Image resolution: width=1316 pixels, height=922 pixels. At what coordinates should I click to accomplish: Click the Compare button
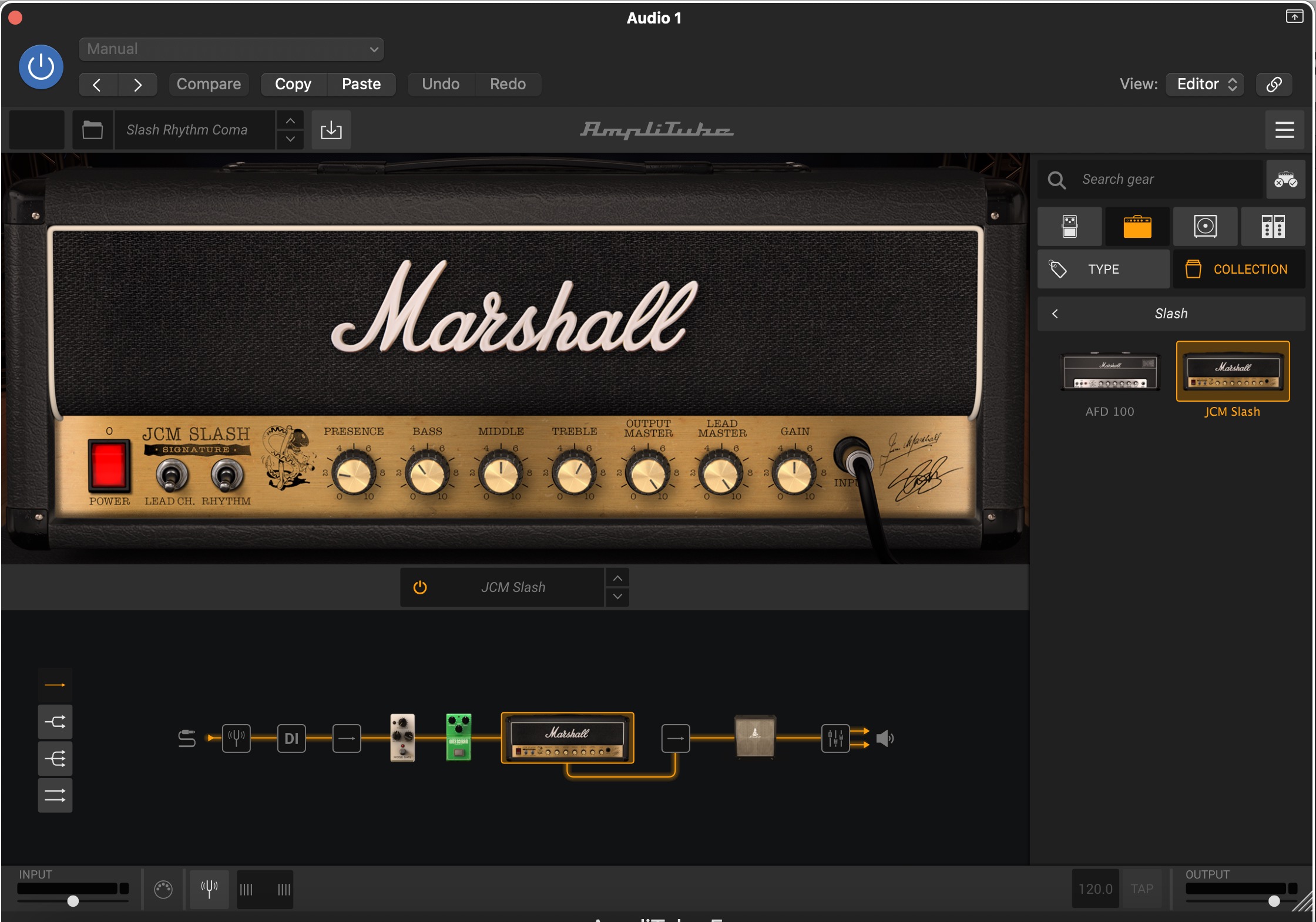click(x=209, y=85)
